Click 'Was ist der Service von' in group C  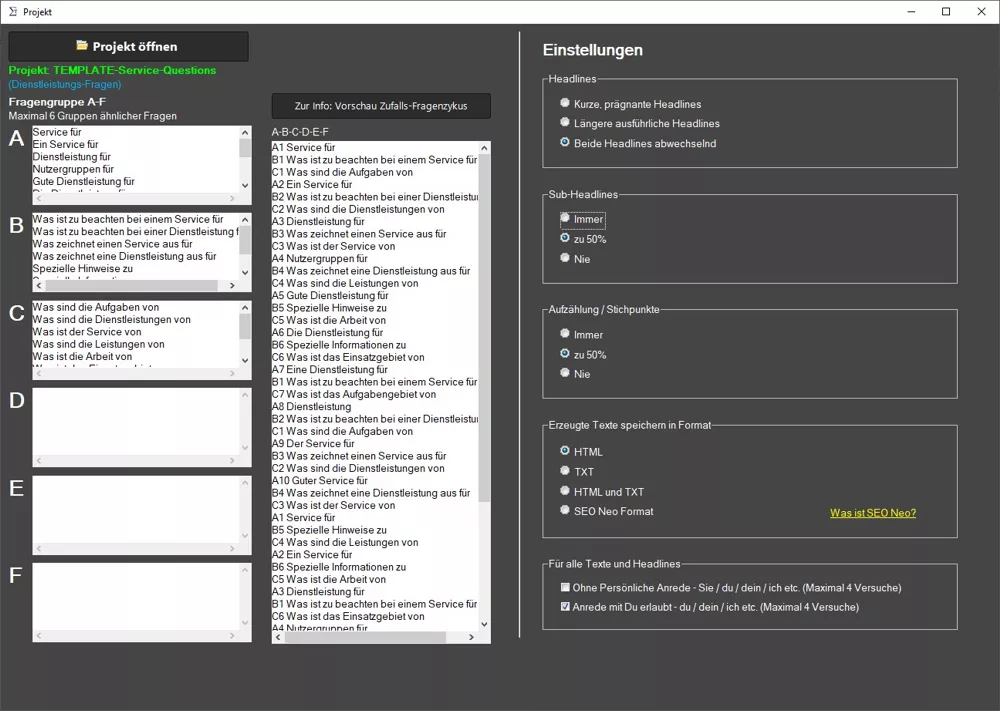(87, 332)
